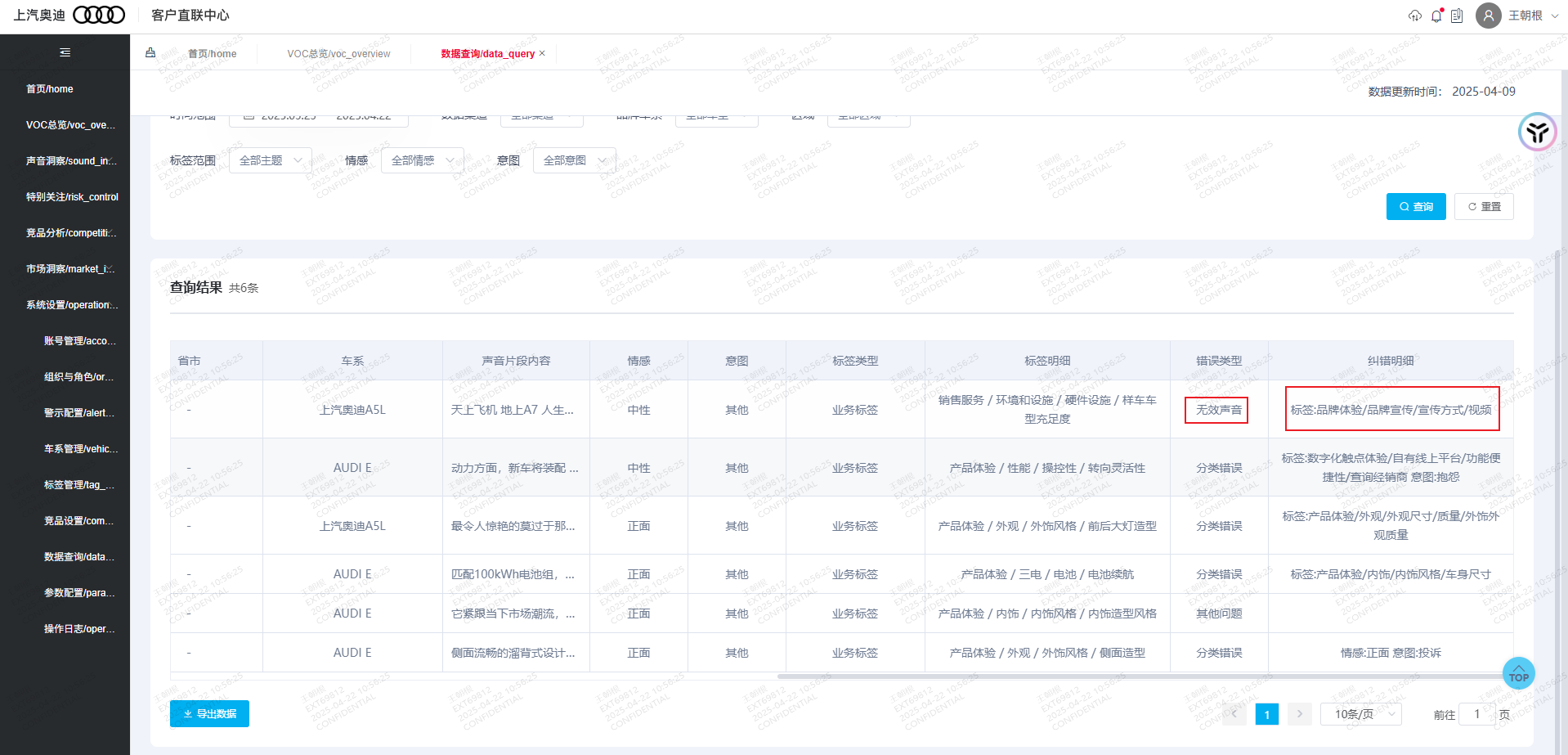Focus the 前往 page number input
The width and height of the screenshot is (1568, 755).
pyautogui.click(x=1477, y=714)
